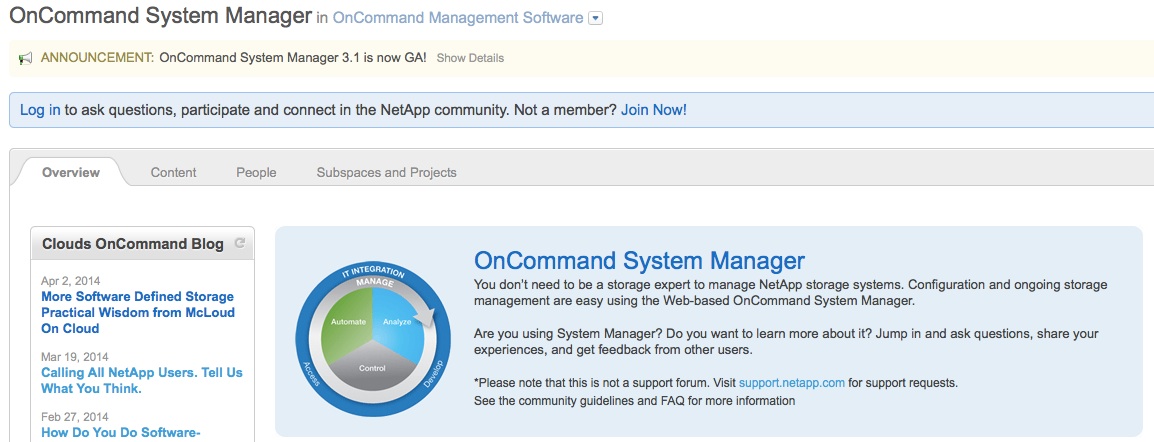This screenshot has height=442, width=1154.
Task: Click the gray Control segment in diagram
Action: 372,365
